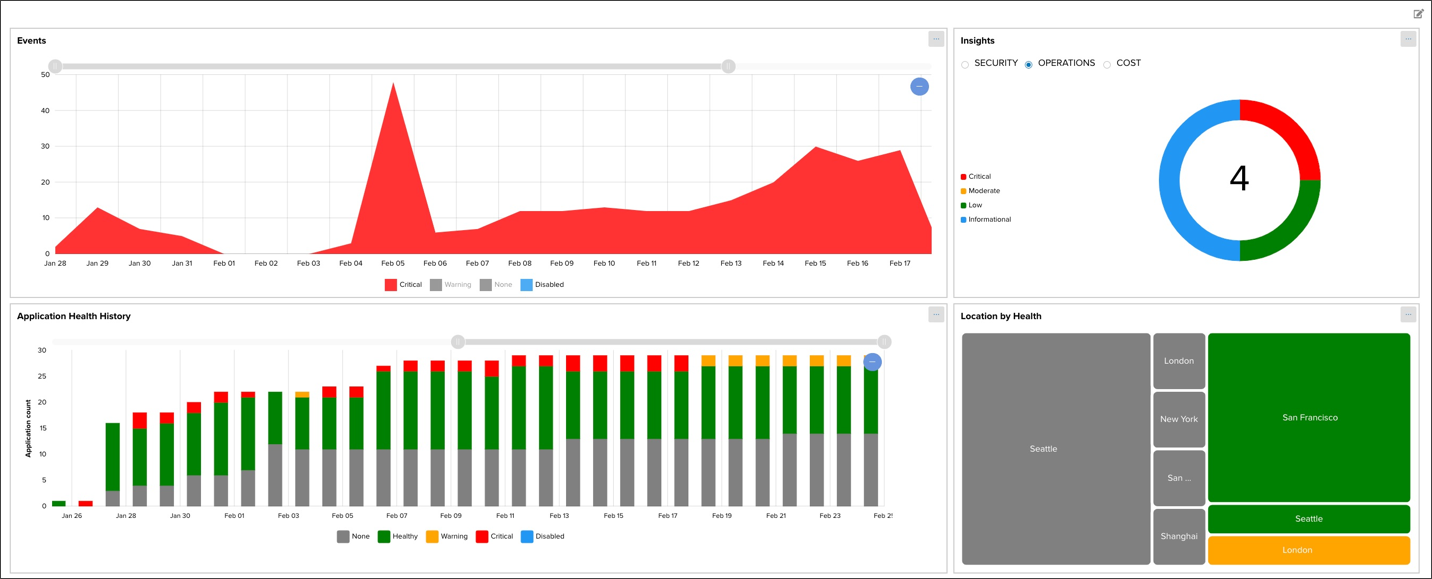
Task: Click the edit dashboard pencil icon
Action: coord(1418,14)
